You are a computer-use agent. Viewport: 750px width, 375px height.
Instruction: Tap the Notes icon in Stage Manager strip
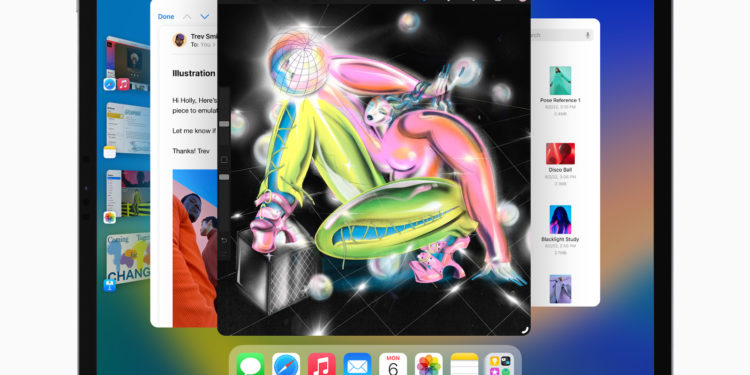(110, 152)
